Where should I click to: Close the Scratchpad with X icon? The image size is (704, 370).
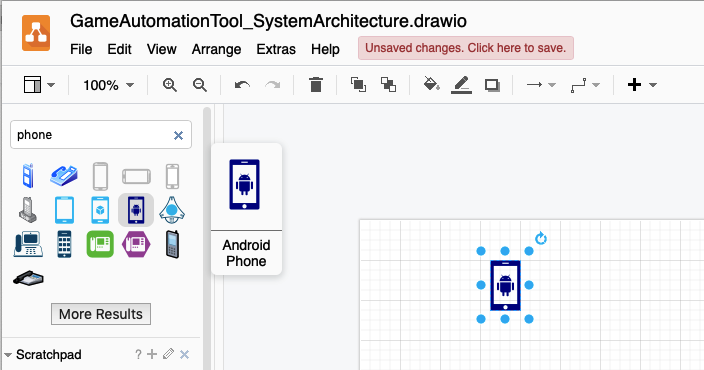pyautogui.click(x=184, y=355)
